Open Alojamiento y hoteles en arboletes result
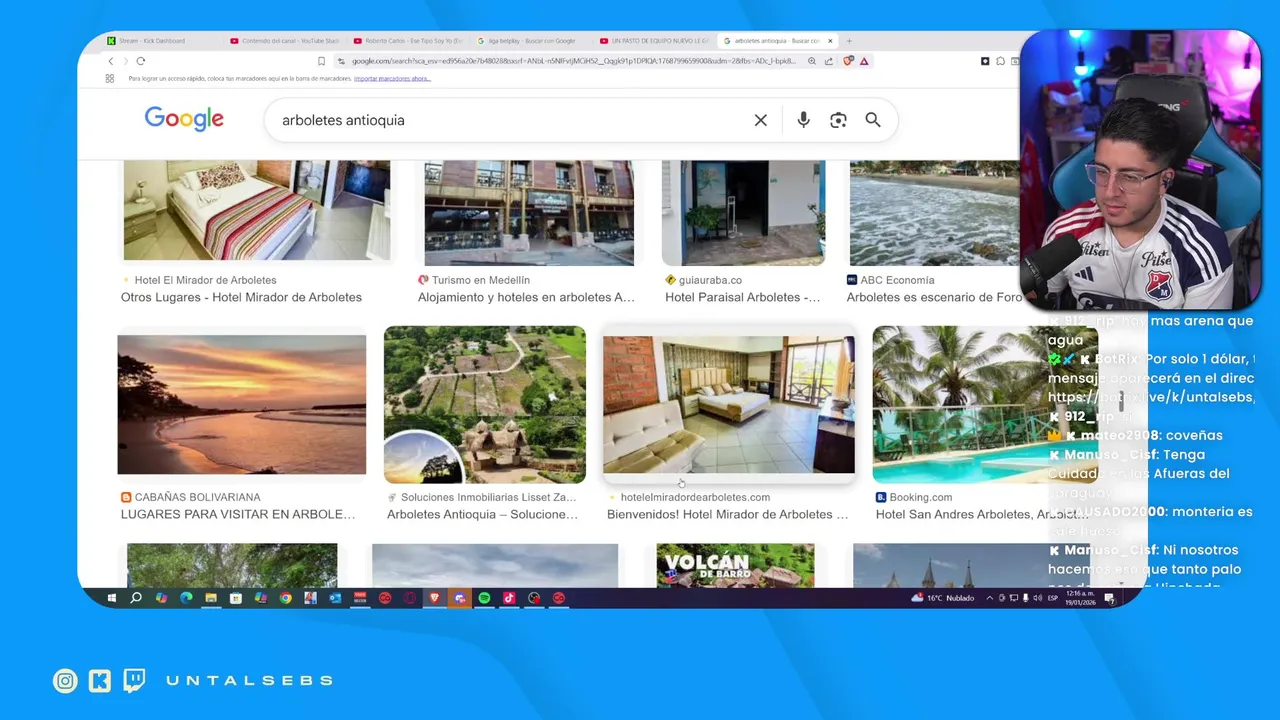The image size is (1280, 720). pyautogui.click(x=526, y=297)
